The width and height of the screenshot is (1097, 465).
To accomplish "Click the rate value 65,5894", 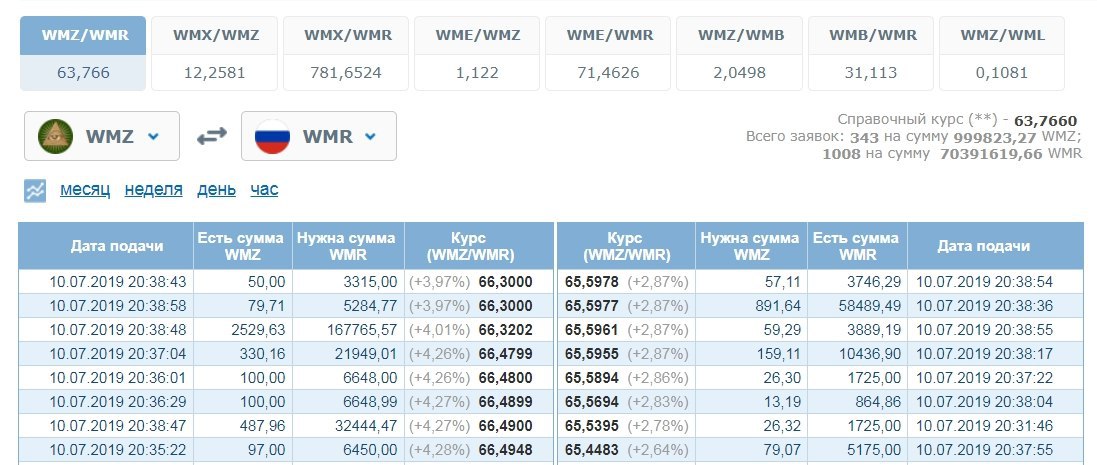I will click(592, 378).
